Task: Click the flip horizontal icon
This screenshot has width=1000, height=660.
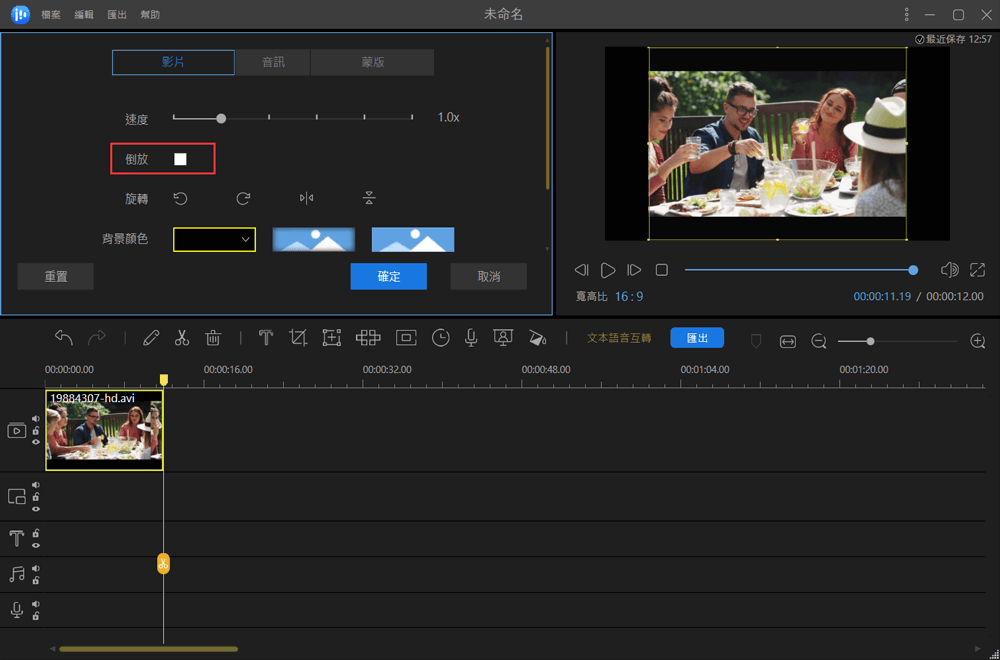Action: (x=306, y=199)
